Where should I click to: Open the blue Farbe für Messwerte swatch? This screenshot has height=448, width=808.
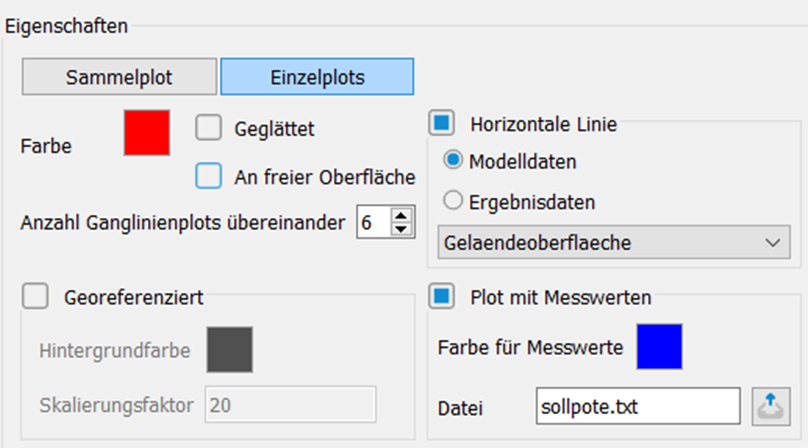pyautogui.click(x=660, y=346)
